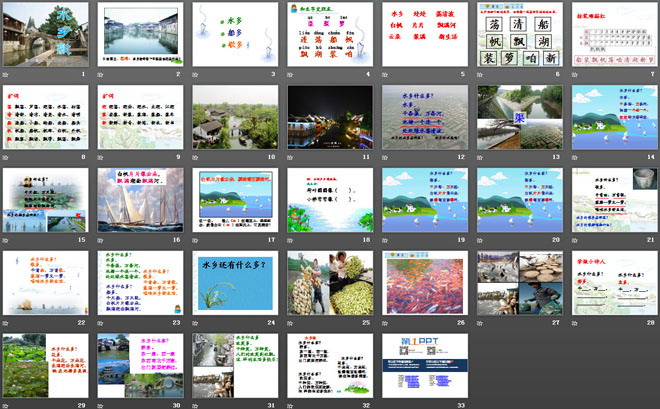
Task: Select slide 23 full poem green and orange text
Action: [x=141, y=283]
